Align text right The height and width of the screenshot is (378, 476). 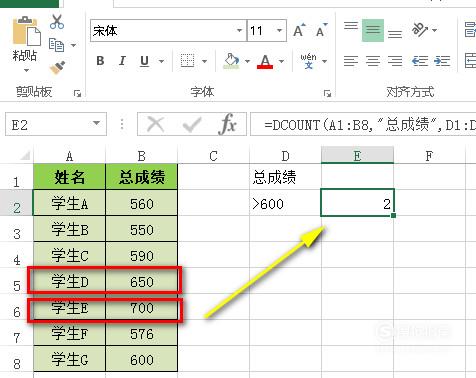click(395, 61)
